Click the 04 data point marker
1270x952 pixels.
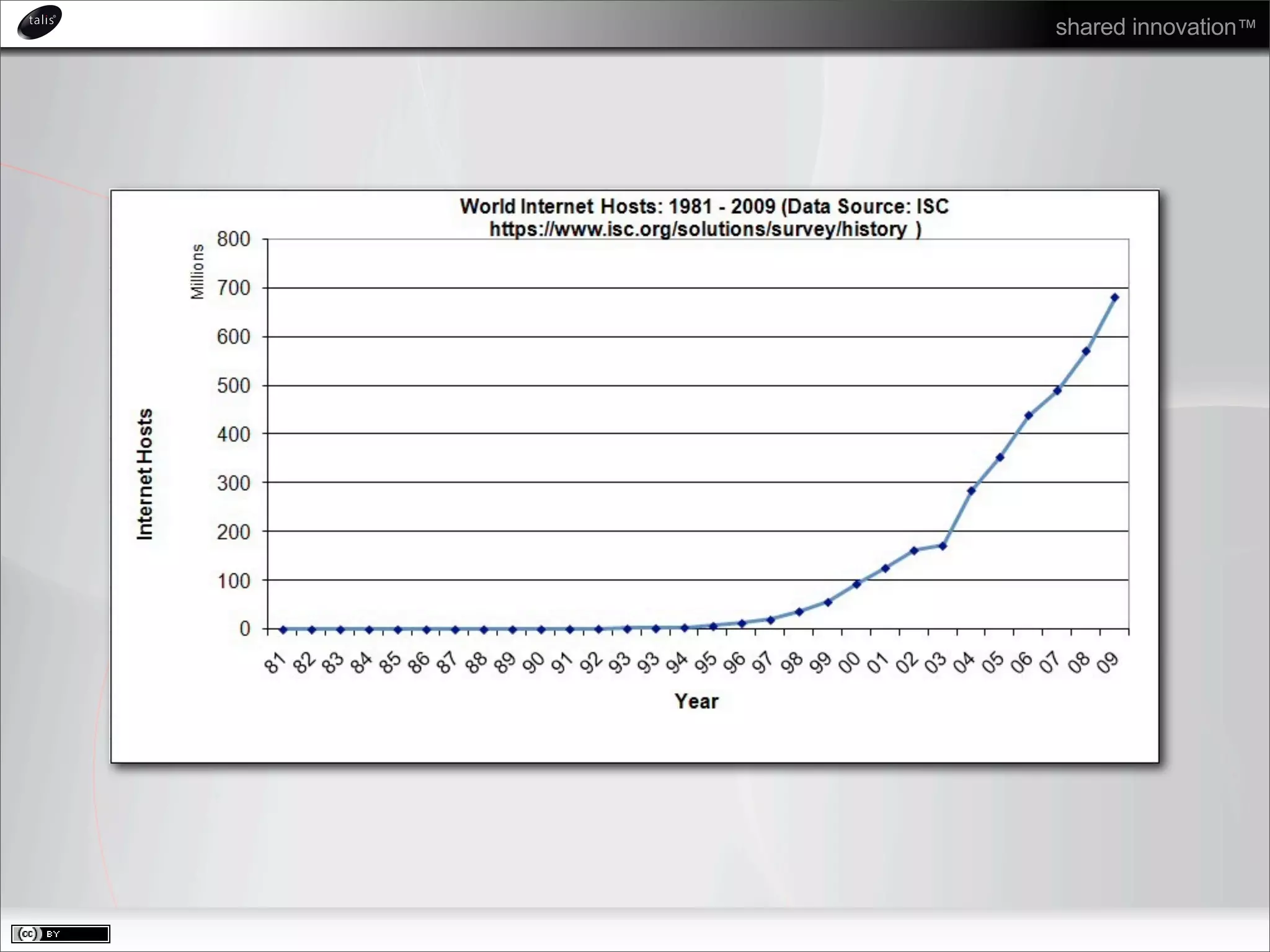(971, 491)
